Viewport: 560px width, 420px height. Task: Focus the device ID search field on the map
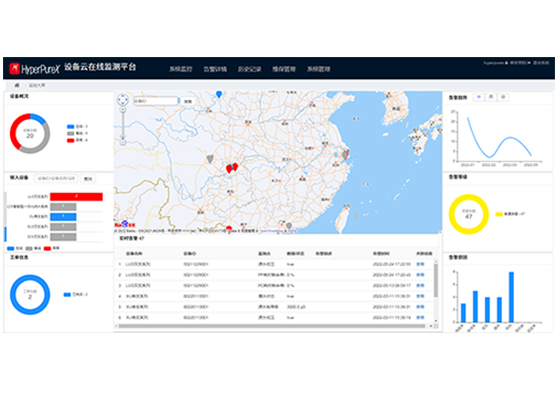point(155,101)
